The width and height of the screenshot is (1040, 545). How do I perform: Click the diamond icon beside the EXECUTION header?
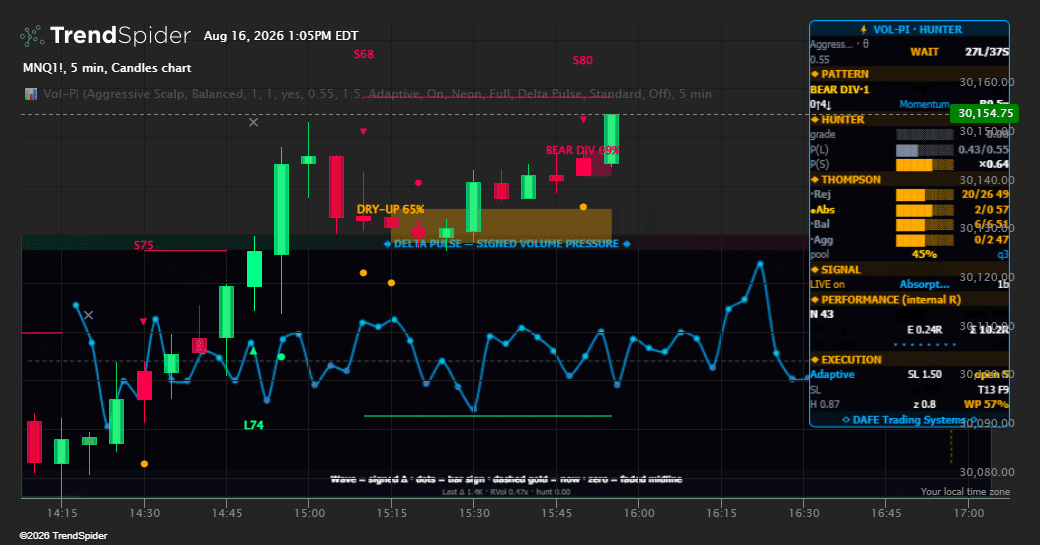815,360
